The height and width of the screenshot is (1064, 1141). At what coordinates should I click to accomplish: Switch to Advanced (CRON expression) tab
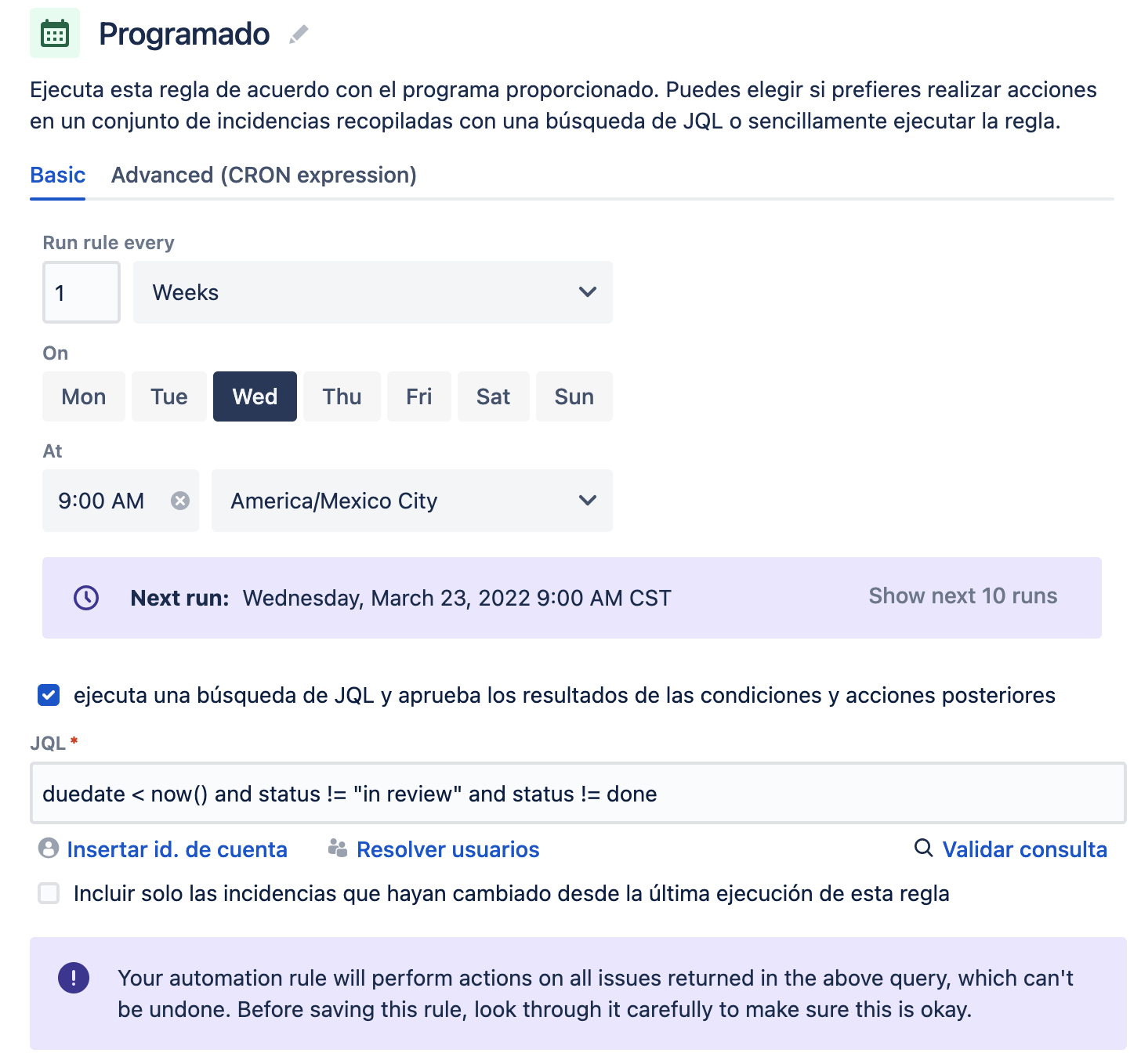pyautogui.click(x=264, y=175)
